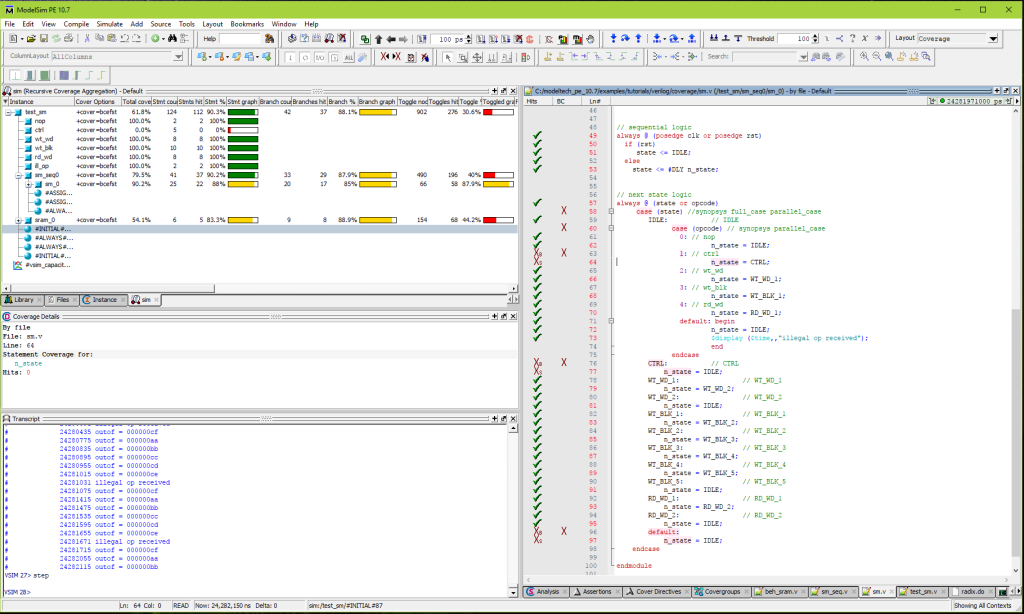
Task: Click the Step Over blue arrow icon
Action: 625,40
